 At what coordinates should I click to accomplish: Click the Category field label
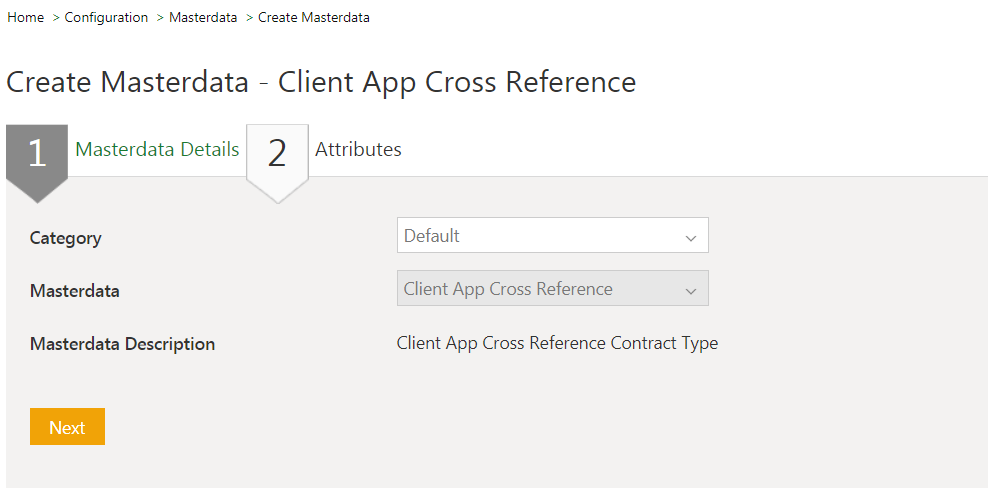click(66, 238)
